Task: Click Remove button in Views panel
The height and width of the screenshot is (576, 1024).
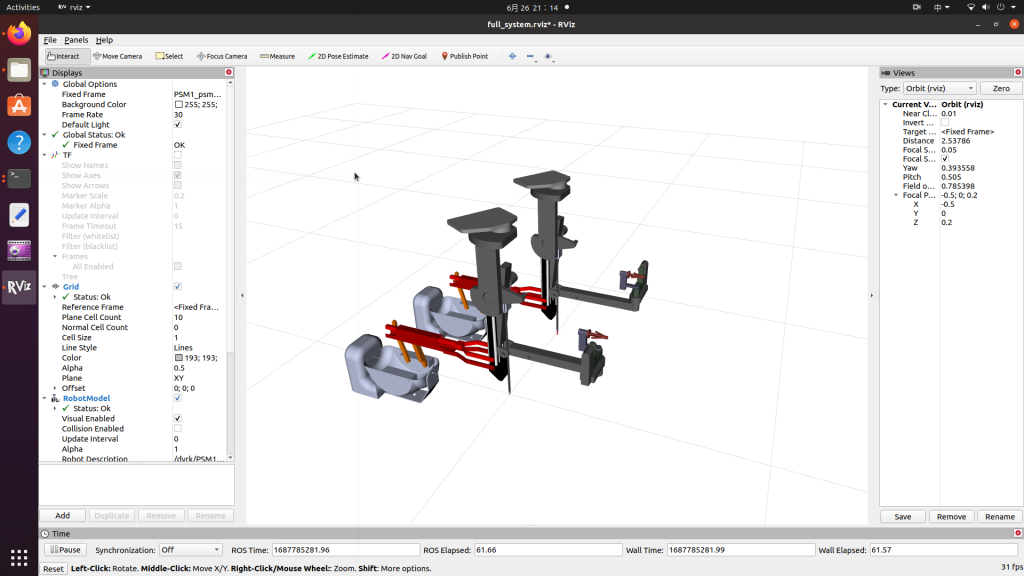Action: (951, 517)
